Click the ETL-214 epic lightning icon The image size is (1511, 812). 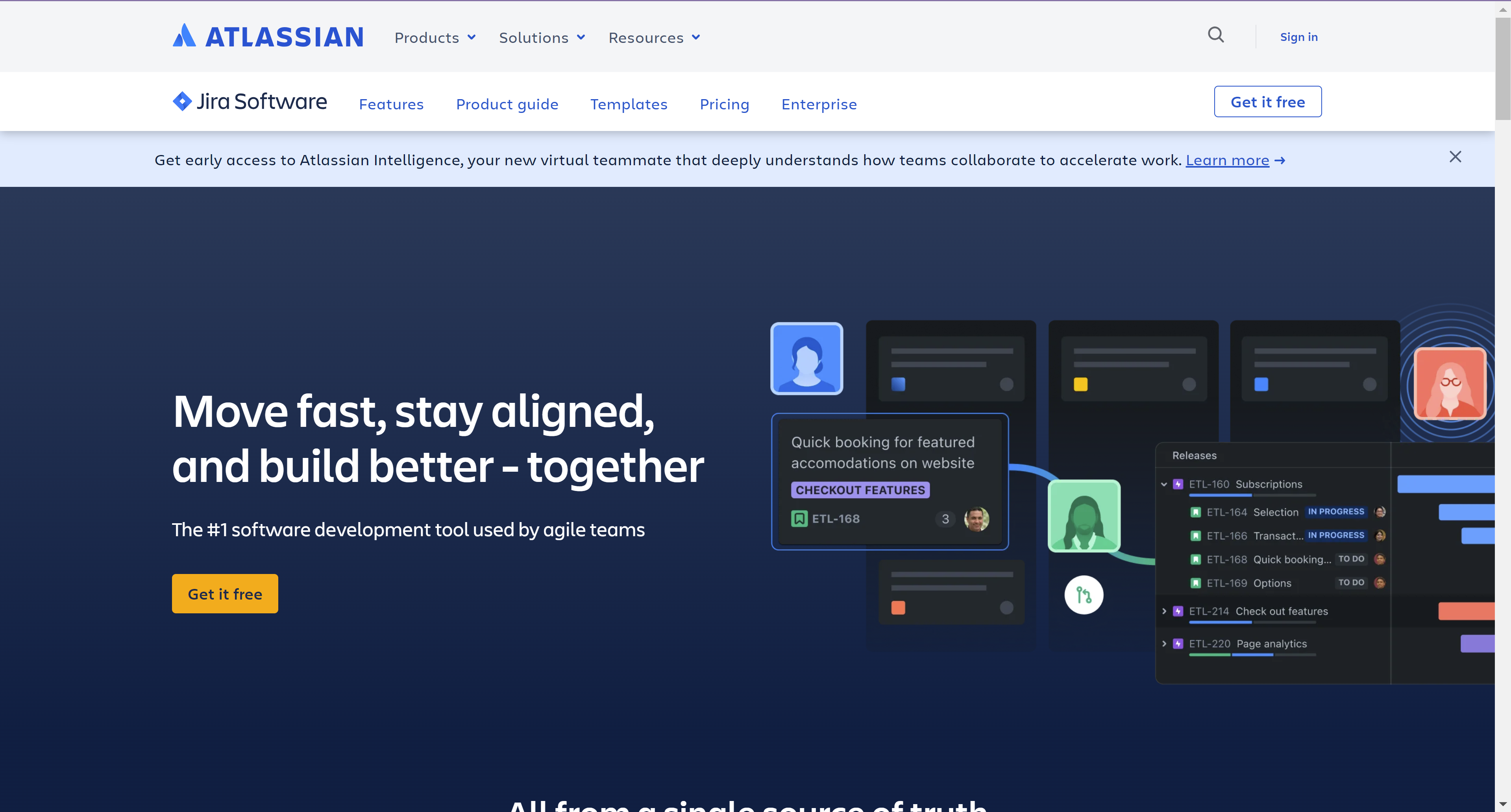pos(1178,611)
